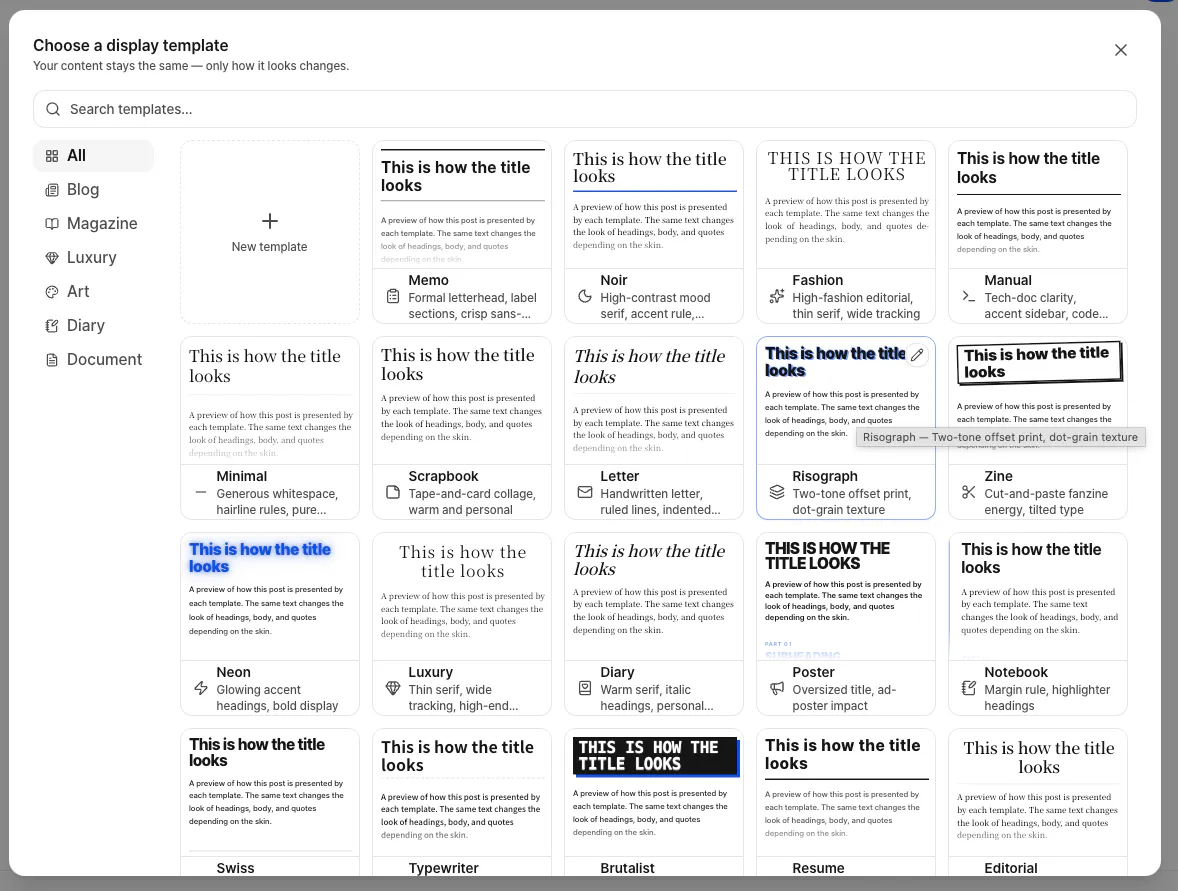Click the Diary template book icon
This screenshot has height=891, width=1178.
(x=584, y=687)
